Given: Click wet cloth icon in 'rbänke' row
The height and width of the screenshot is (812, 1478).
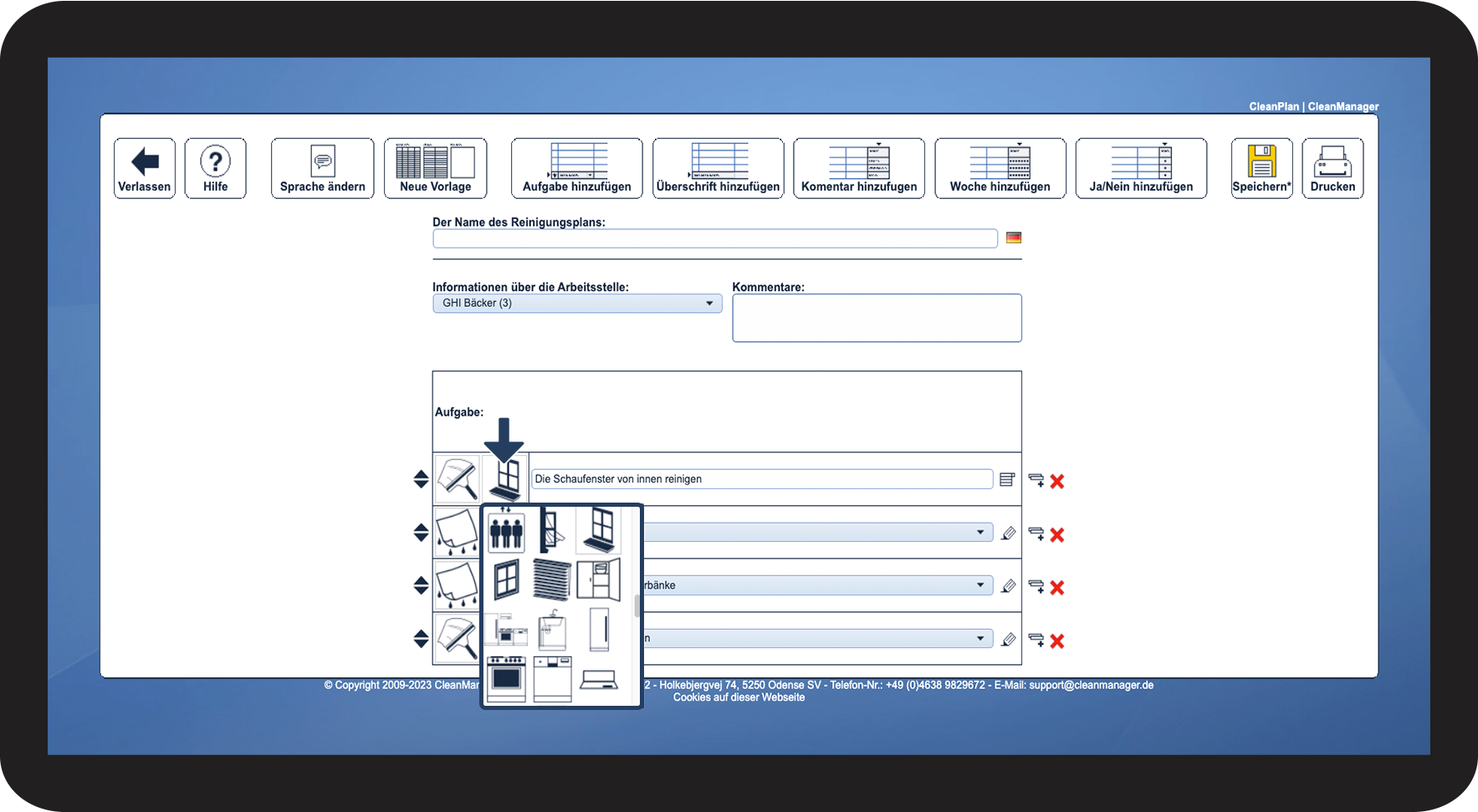Looking at the screenshot, I should tap(458, 585).
